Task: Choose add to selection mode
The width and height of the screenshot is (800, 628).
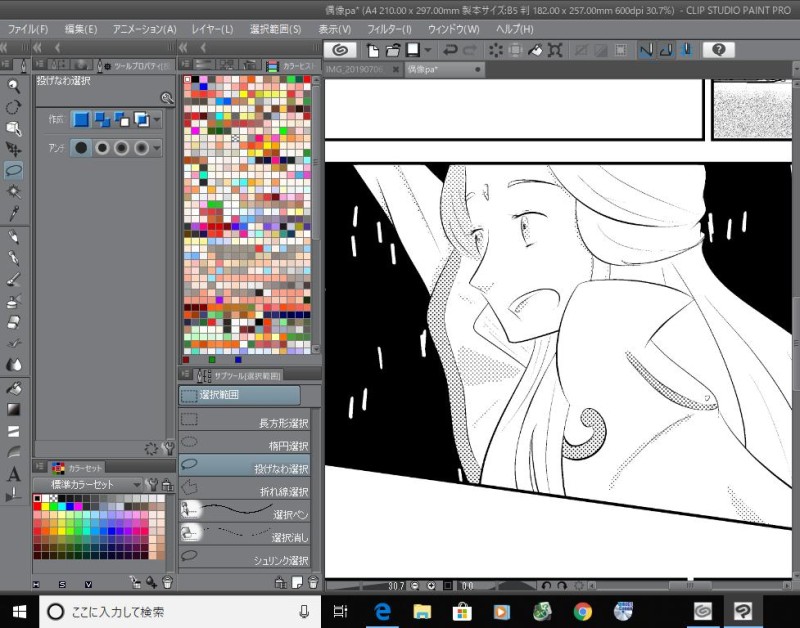Action: pos(102,119)
